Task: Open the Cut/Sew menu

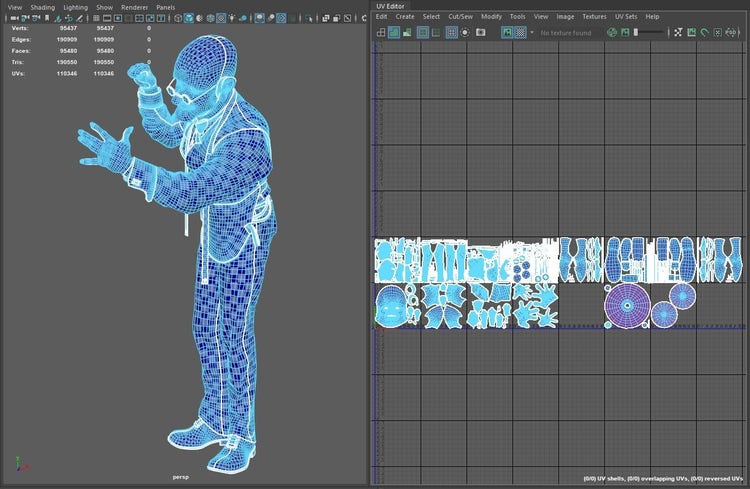Action: 461,17
